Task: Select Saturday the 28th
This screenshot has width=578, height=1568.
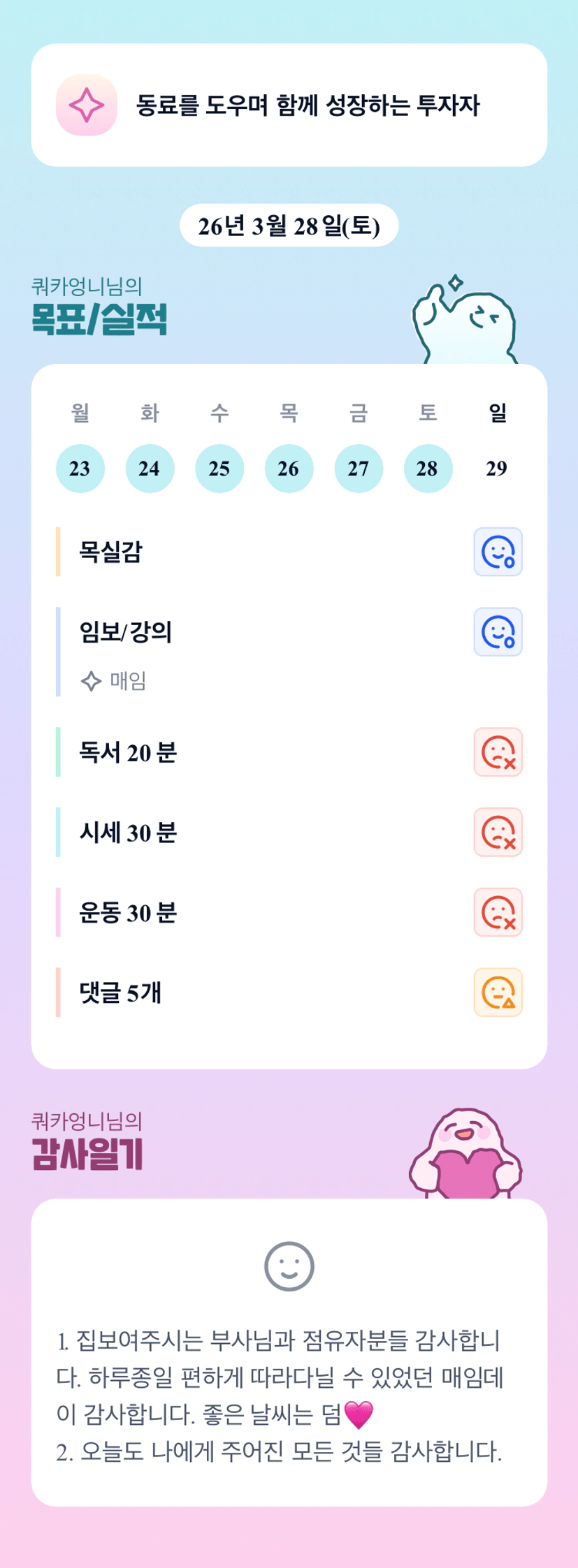Action: pos(428,469)
